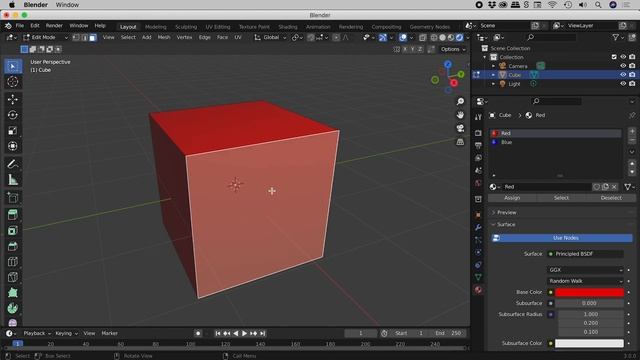Toggle the Collection exclude checkbox
This screenshot has width=640, height=360.
[x=614, y=57]
